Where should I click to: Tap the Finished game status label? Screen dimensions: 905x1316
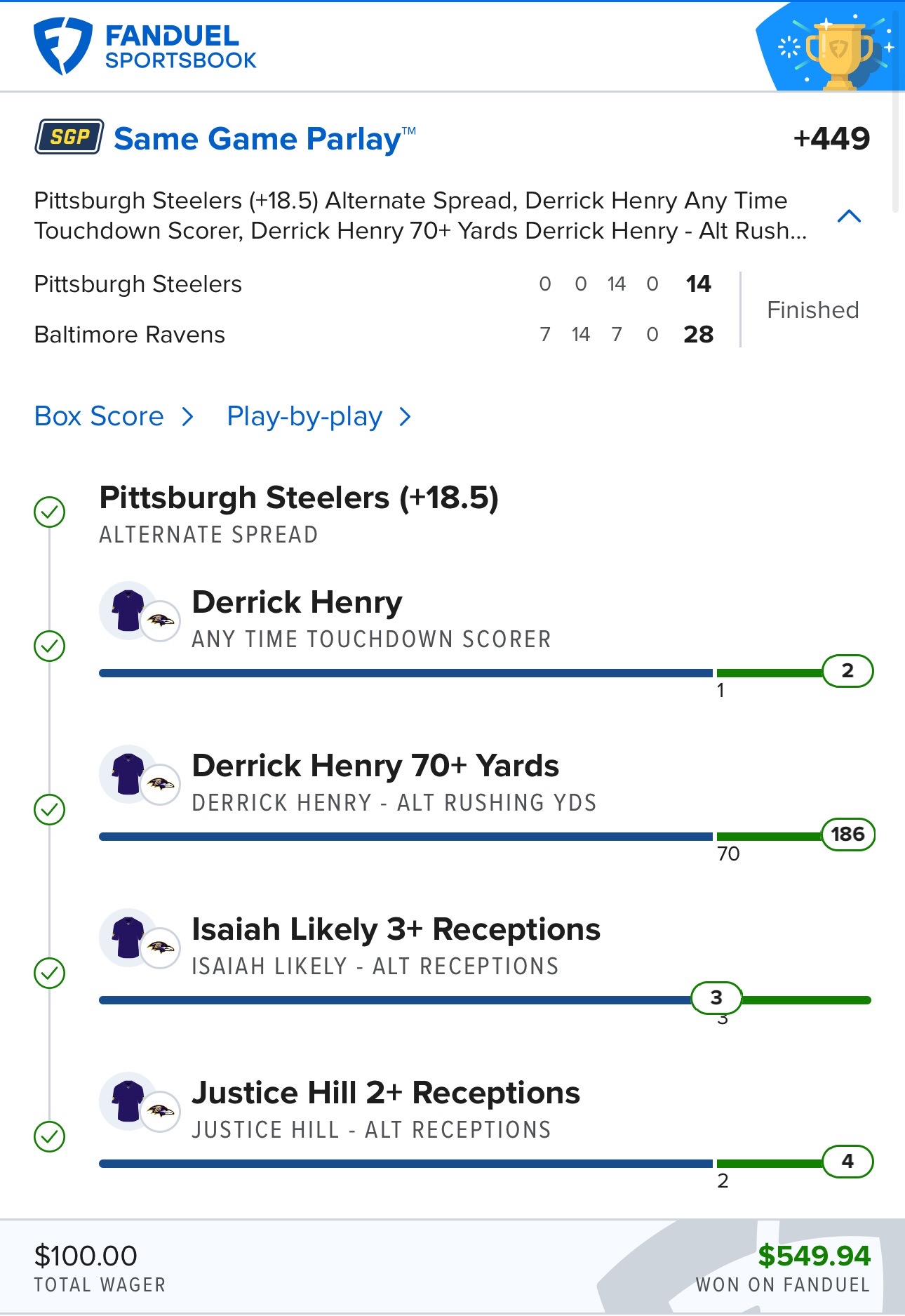[812, 310]
